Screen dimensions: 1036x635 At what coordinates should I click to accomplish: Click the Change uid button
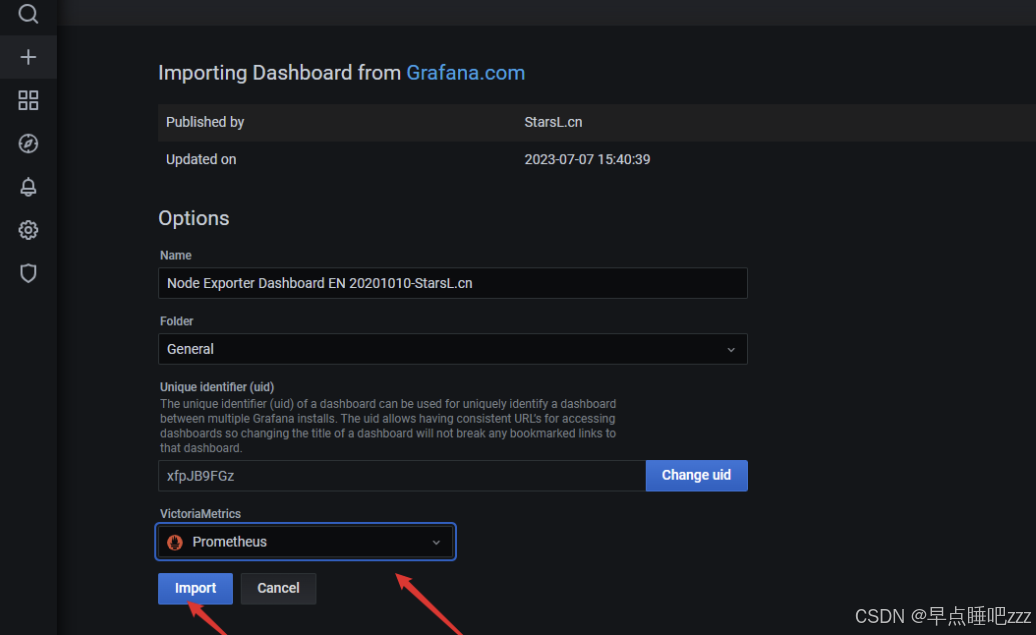pyautogui.click(x=696, y=476)
